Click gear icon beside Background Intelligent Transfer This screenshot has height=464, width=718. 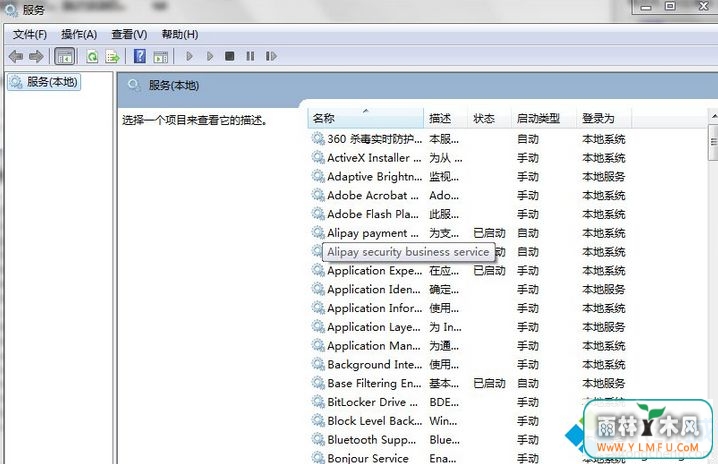coord(318,364)
